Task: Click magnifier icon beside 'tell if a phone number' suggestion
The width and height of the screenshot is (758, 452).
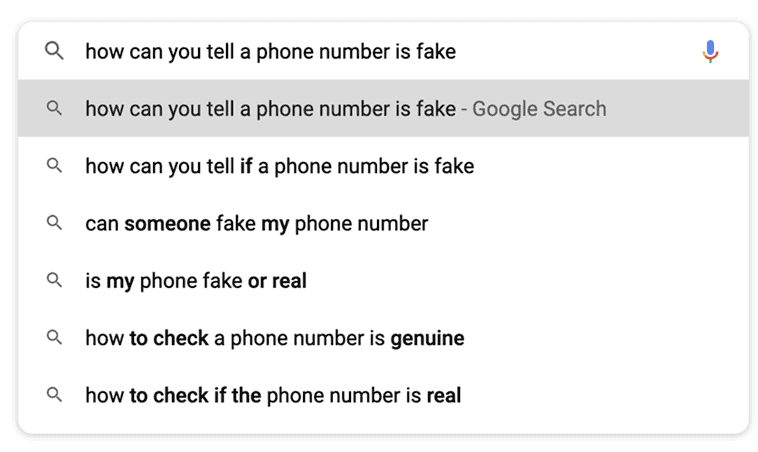Action: point(54,165)
